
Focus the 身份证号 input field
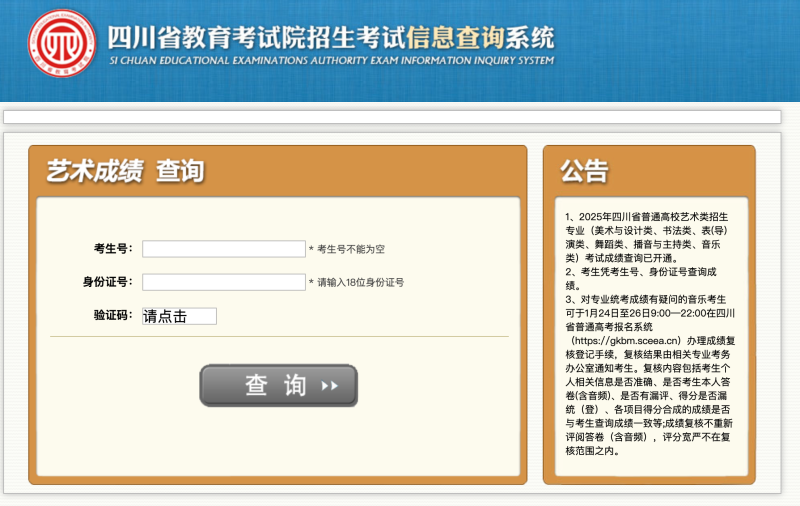[x=223, y=282]
